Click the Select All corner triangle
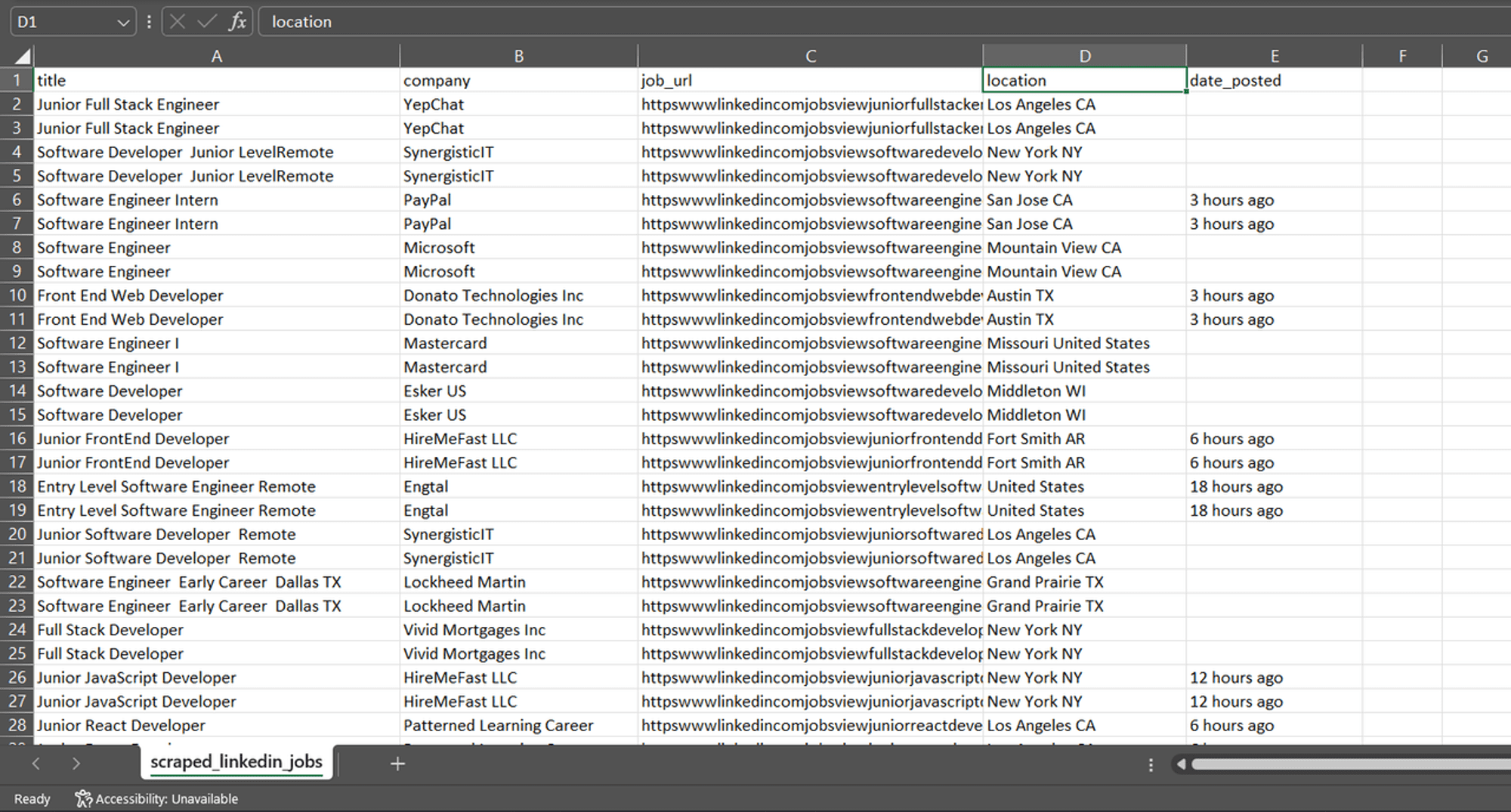 (19, 55)
